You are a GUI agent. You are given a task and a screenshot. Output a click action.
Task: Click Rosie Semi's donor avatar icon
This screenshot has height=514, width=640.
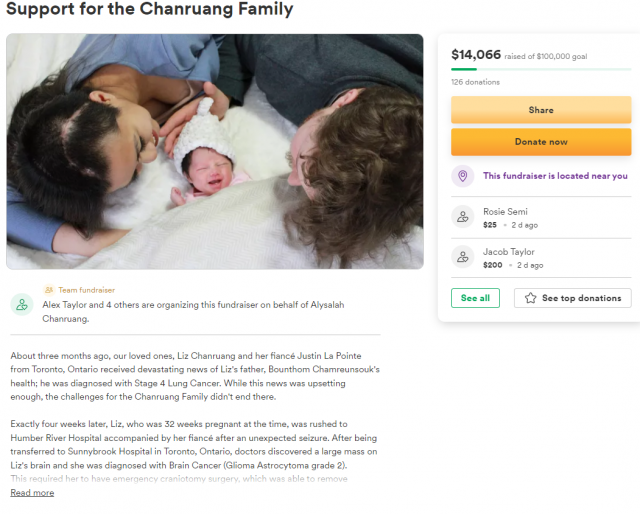[462, 217]
